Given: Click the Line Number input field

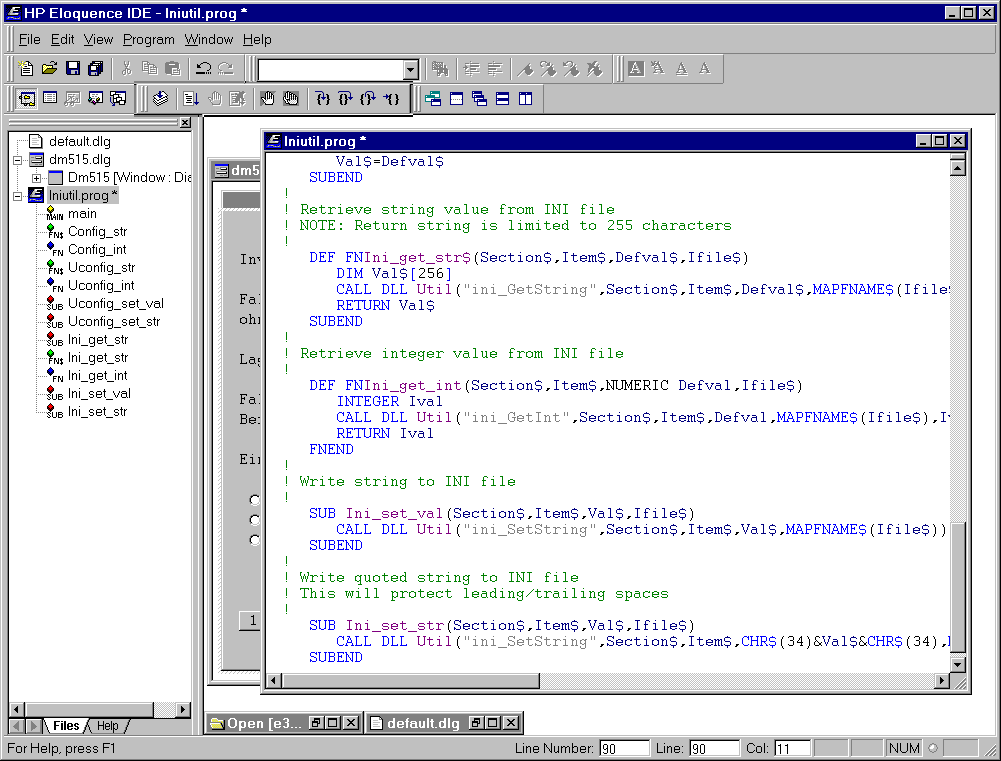Looking at the screenshot, I should coord(623,748).
